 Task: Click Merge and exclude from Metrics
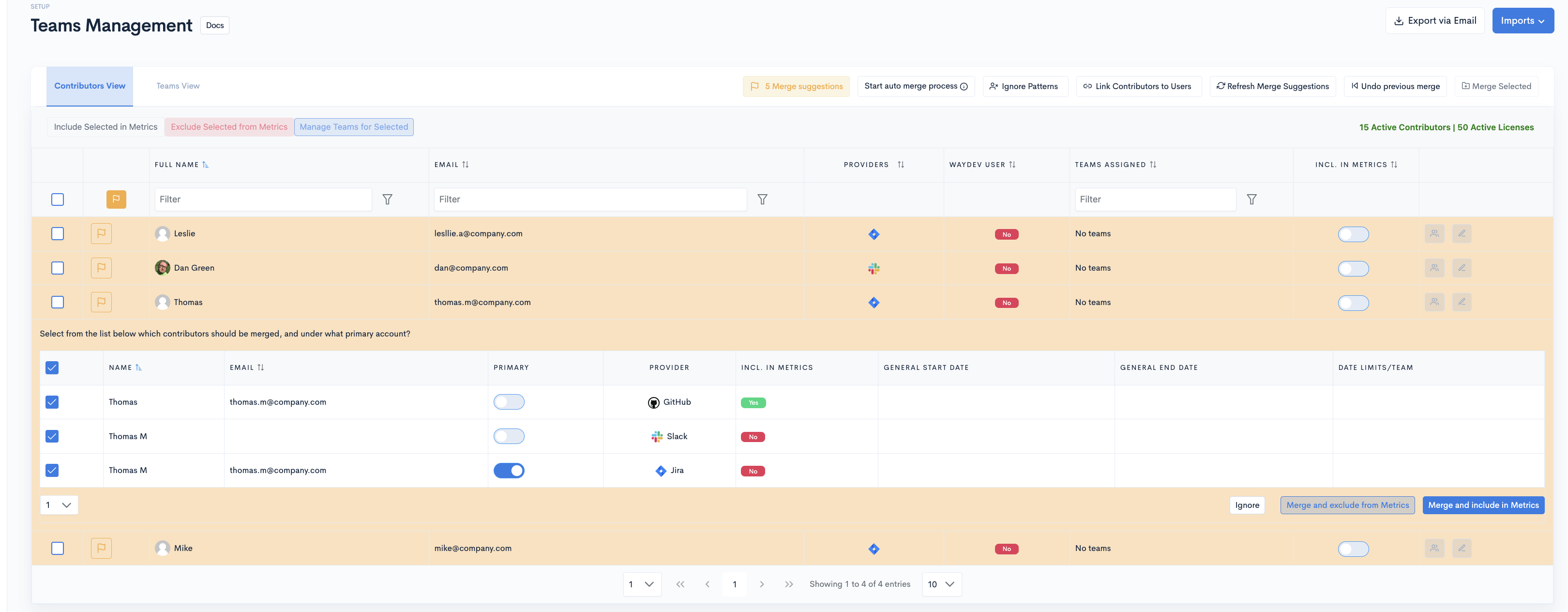tap(1347, 505)
